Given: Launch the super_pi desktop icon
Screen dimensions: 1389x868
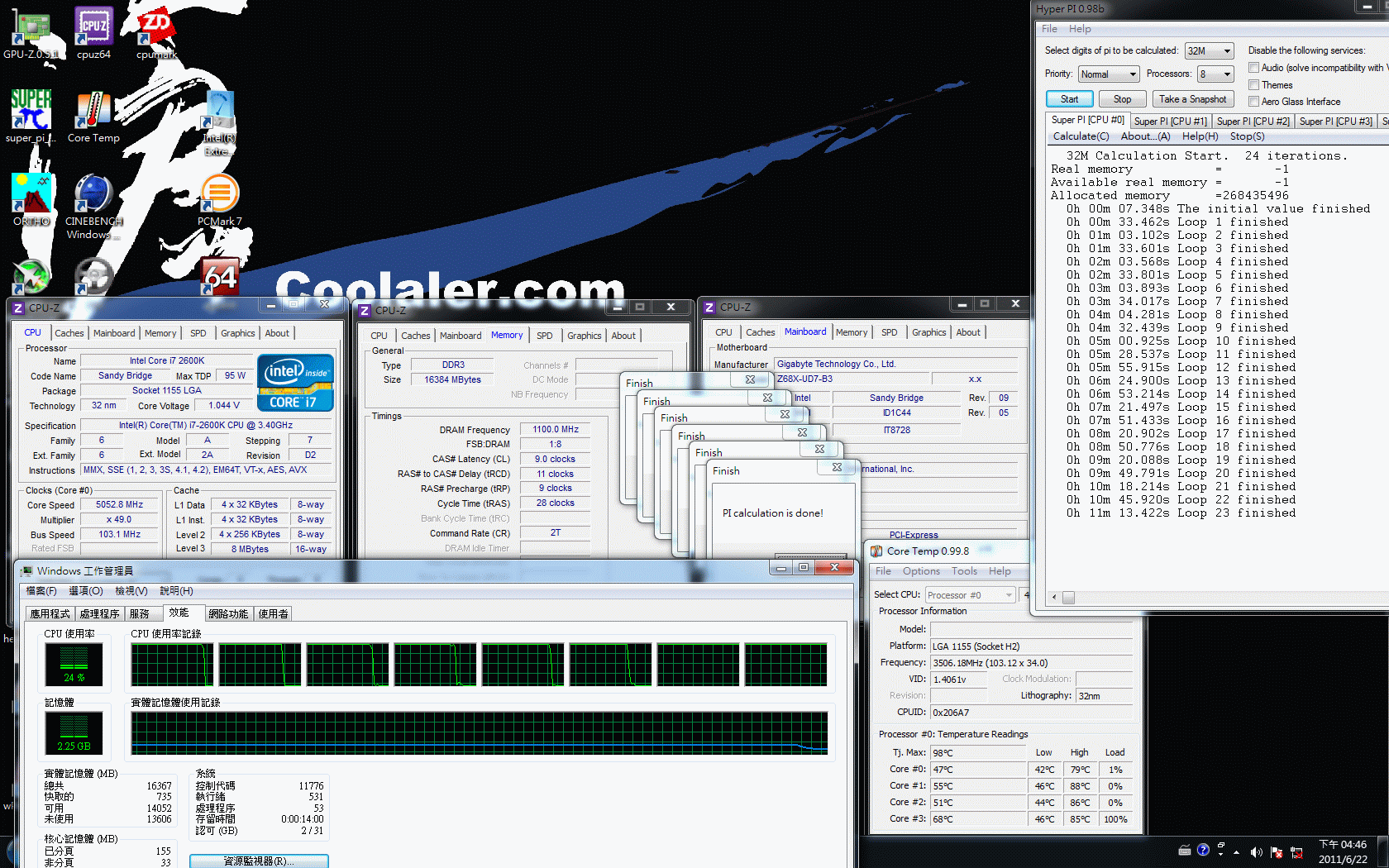Looking at the screenshot, I should [x=31, y=117].
